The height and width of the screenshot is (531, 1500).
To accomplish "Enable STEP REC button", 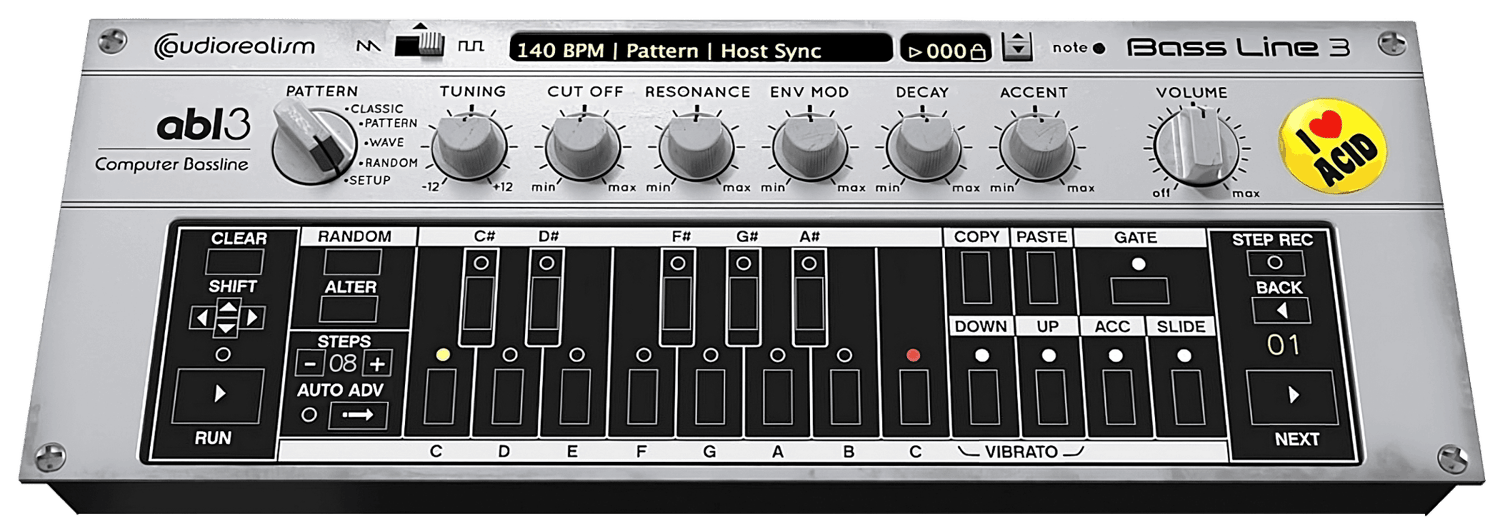I will (1275, 263).
